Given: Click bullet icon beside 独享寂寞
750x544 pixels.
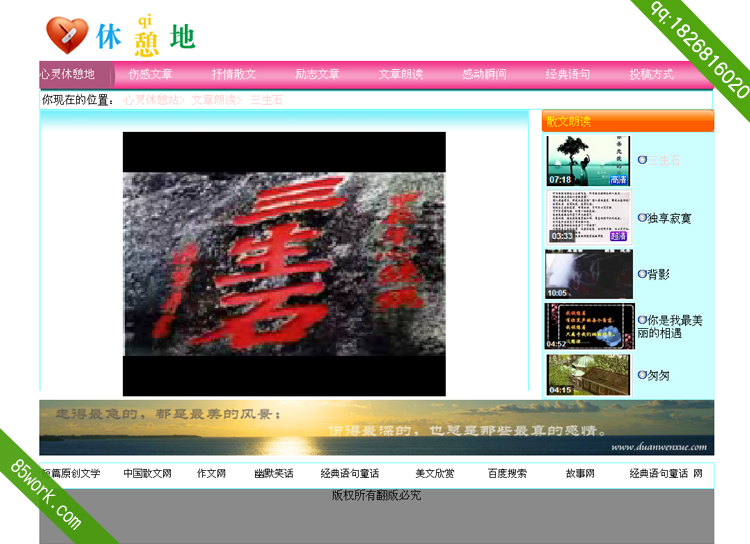Looking at the screenshot, I should (x=642, y=218).
